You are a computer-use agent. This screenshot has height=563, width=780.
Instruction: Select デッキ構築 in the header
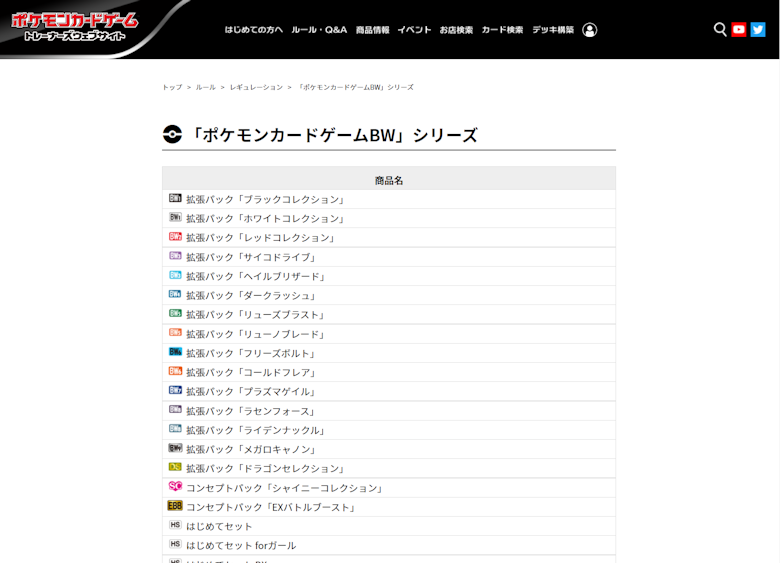click(x=553, y=30)
